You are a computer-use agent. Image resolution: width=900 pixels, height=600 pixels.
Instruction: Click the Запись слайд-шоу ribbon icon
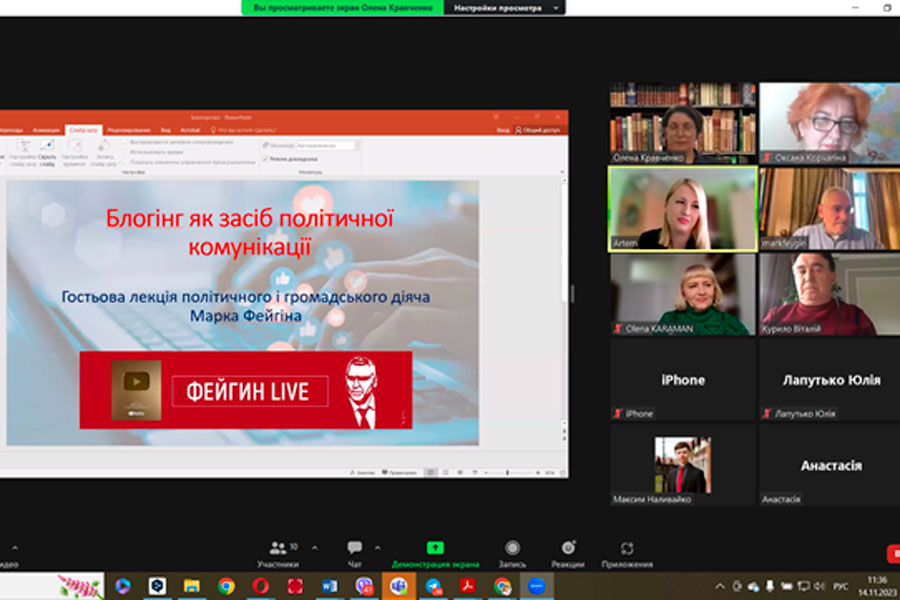tap(104, 153)
